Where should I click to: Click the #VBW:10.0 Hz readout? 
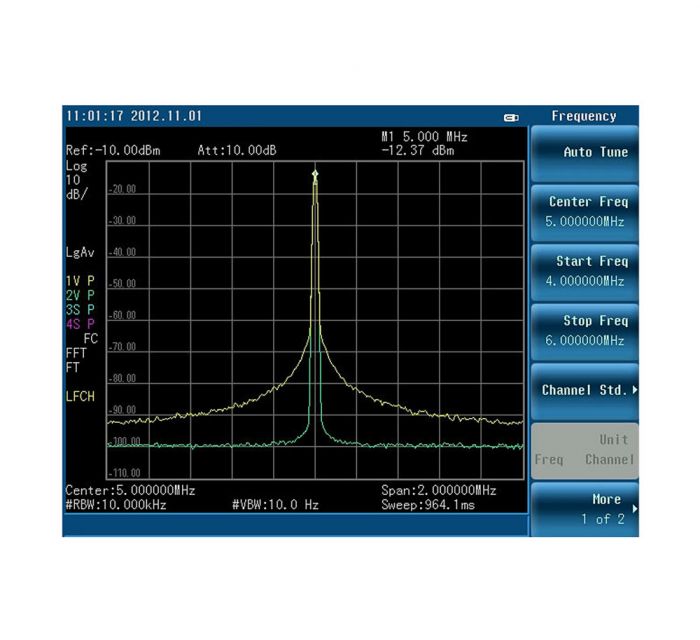(275, 505)
